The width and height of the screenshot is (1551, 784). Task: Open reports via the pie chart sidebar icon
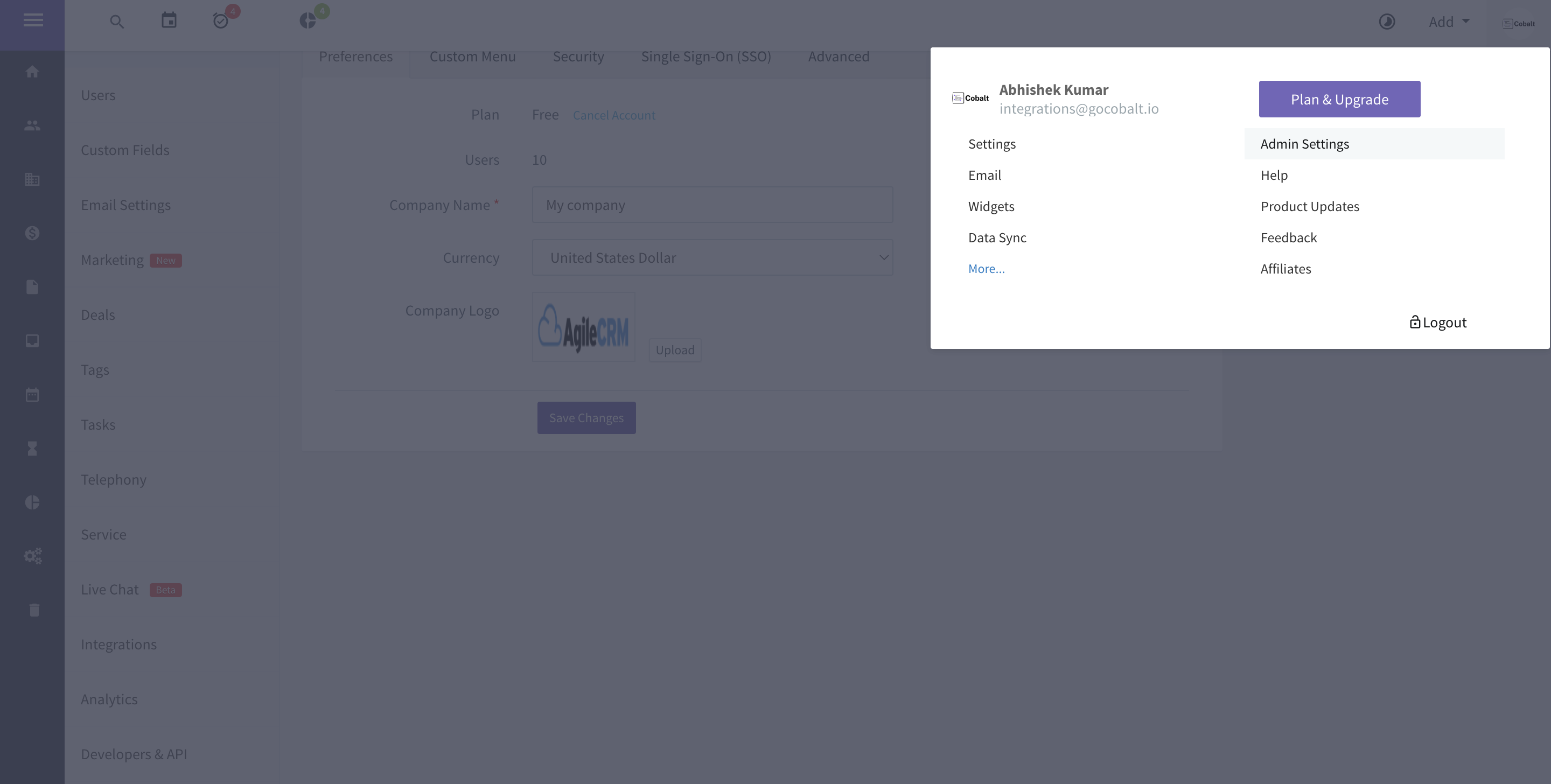32,502
